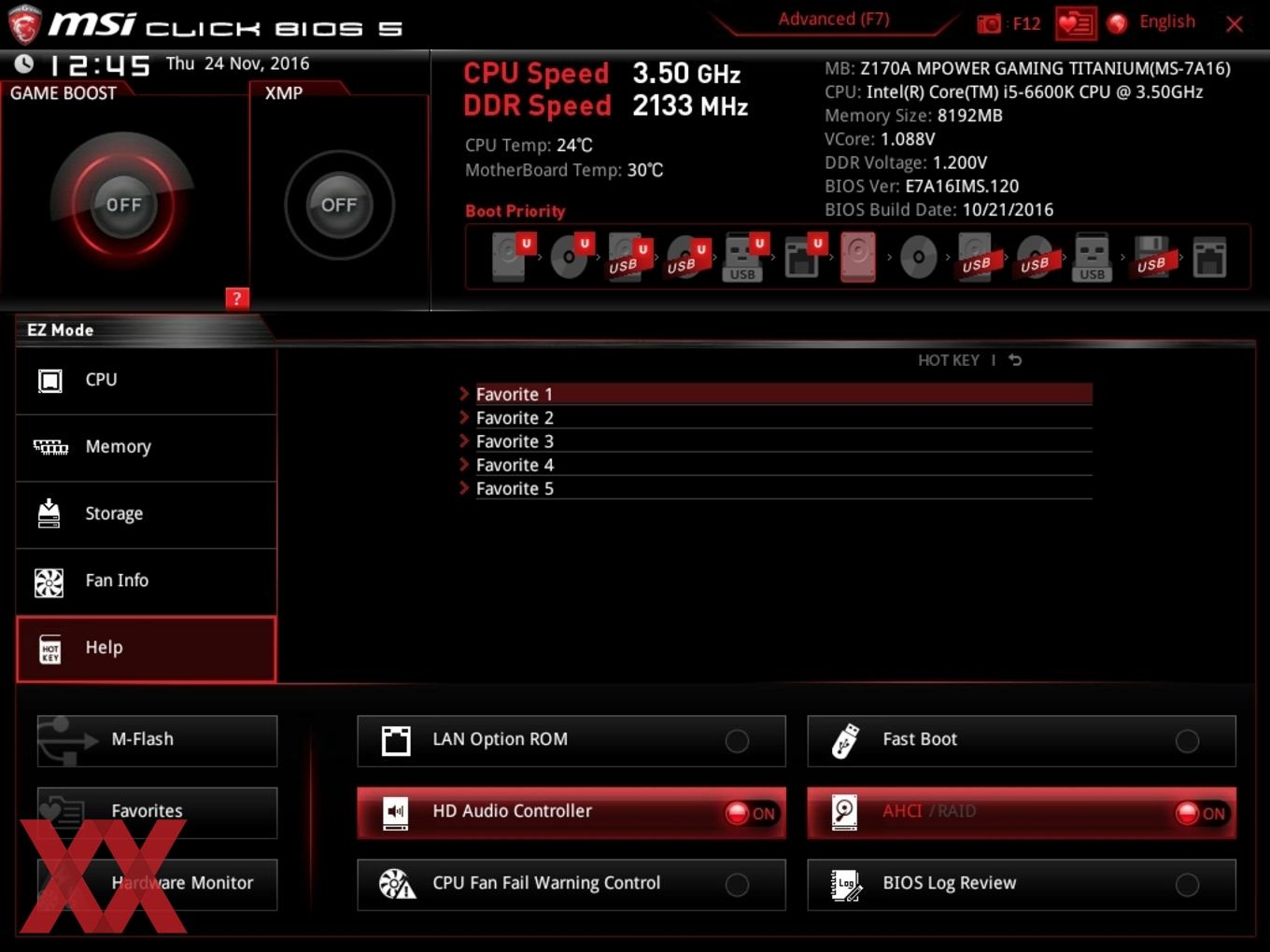The image size is (1270, 952).
Task: Click the clock showing 12:45
Action: pyautogui.click(x=99, y=65)
